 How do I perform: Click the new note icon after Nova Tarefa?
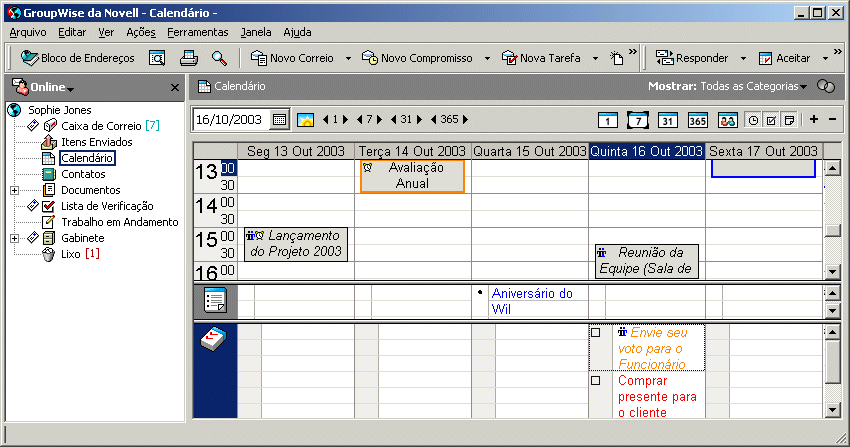616,58
